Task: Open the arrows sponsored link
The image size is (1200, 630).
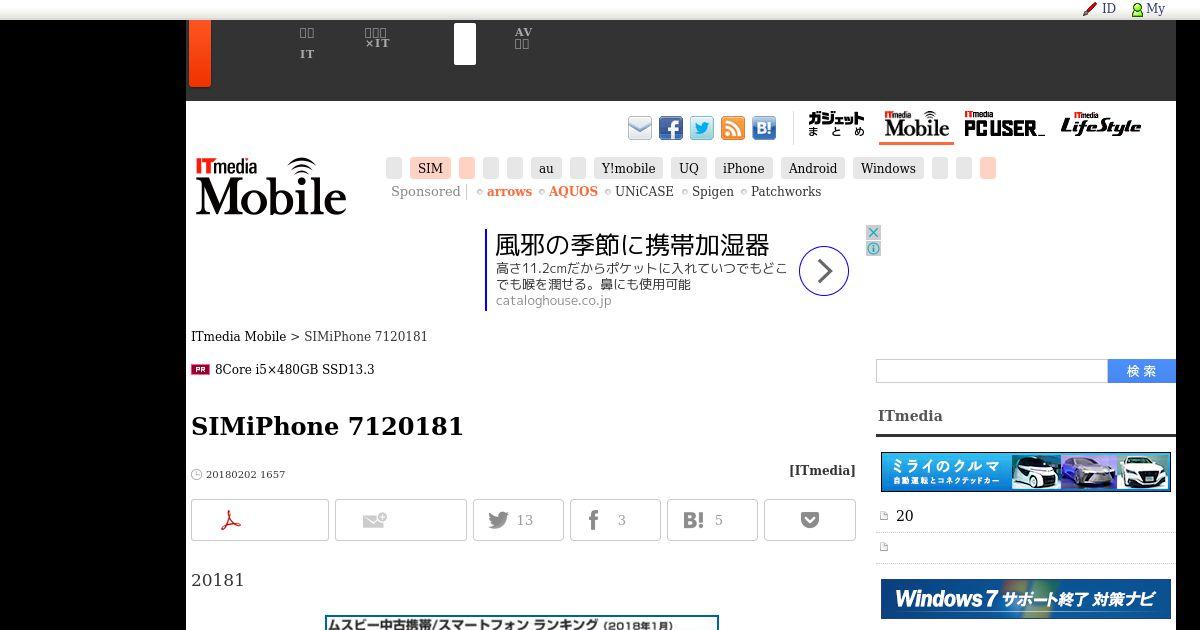Action: (x=509, y=192)
